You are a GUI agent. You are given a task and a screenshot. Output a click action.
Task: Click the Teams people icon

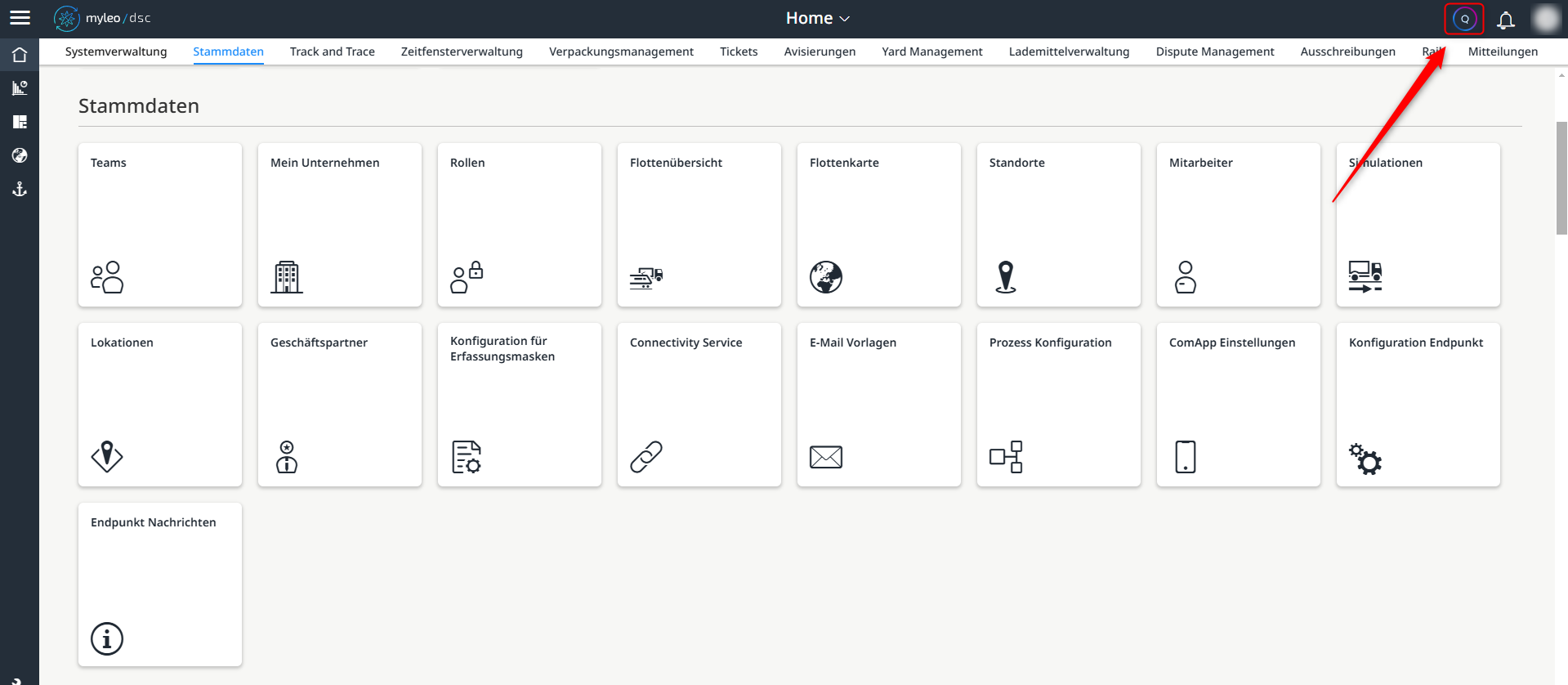107,277
